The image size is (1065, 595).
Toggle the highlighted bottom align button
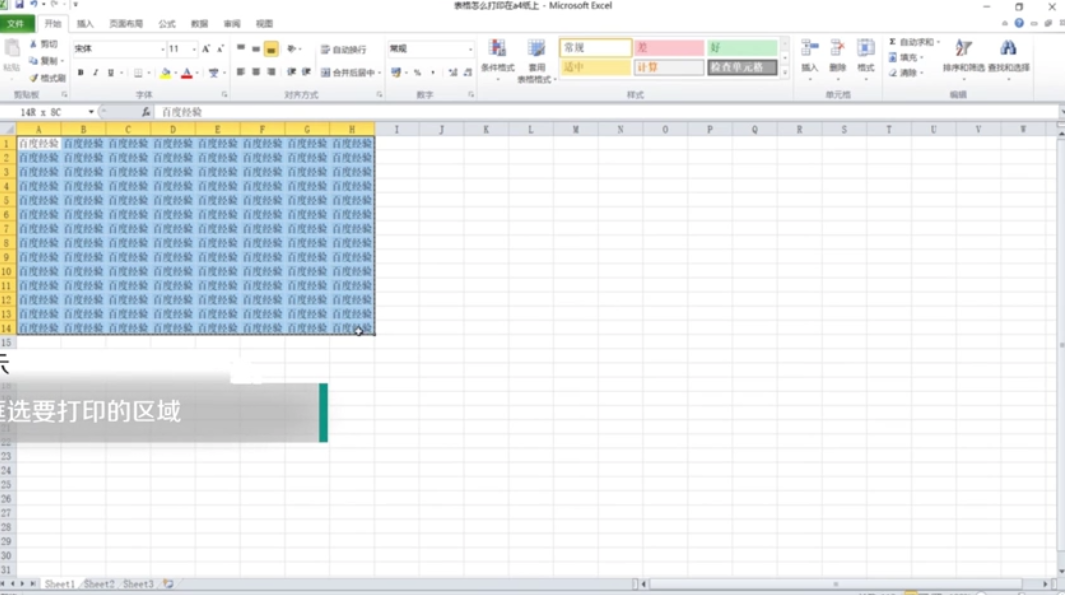tap(270, 49)
